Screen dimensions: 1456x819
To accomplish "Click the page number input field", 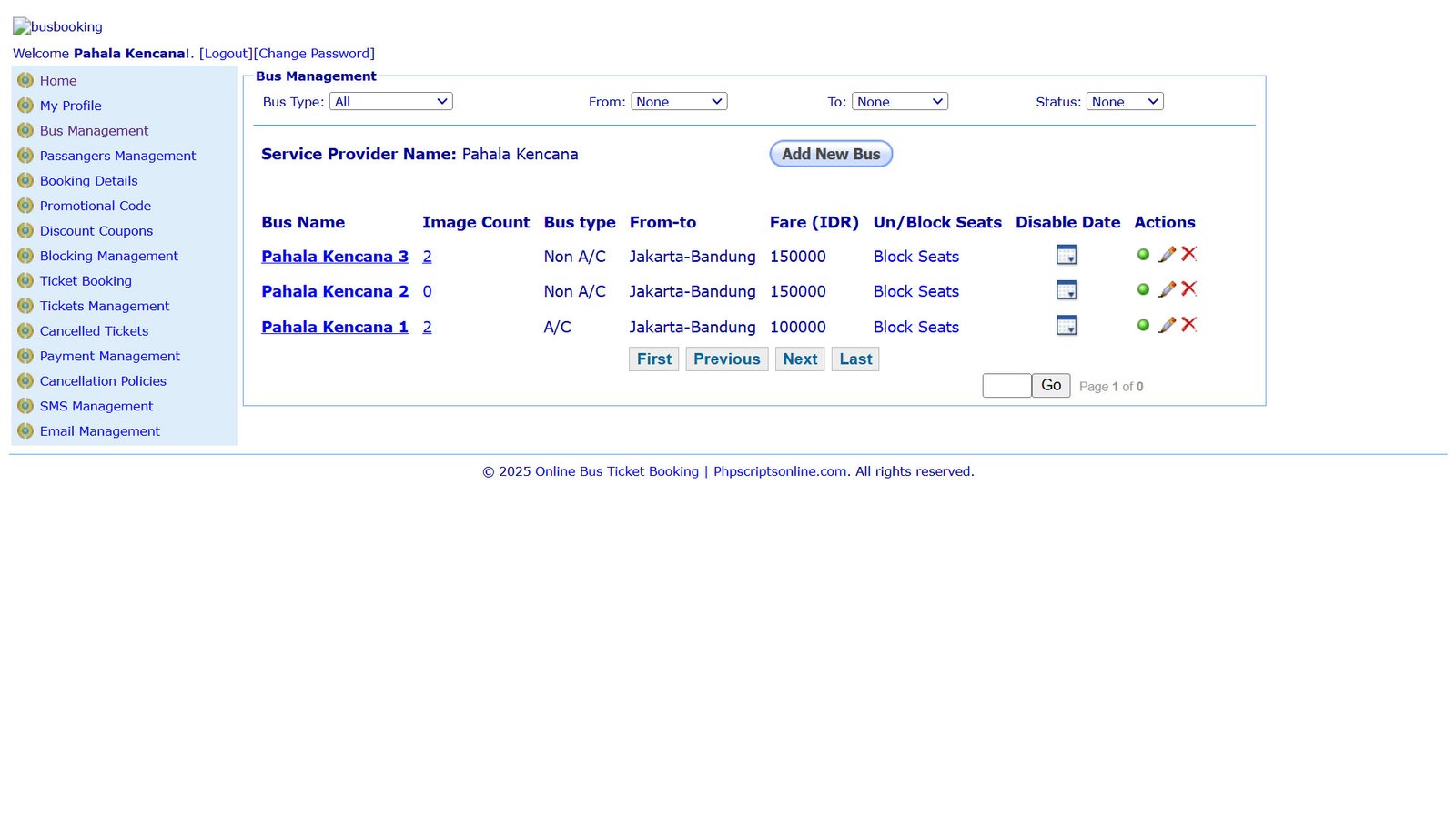I will pos(1006,385).
